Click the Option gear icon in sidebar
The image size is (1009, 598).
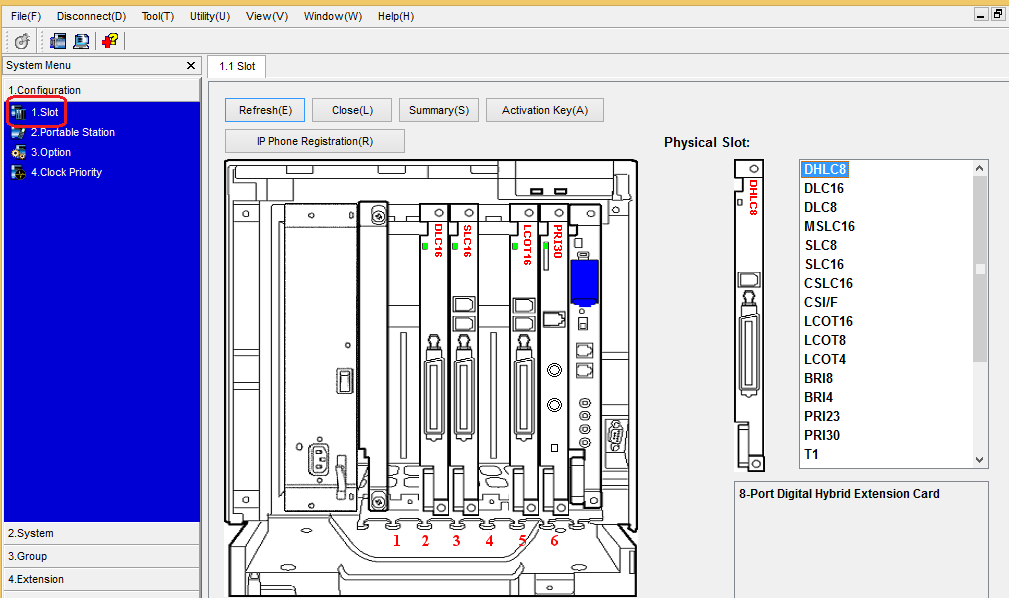19,152
